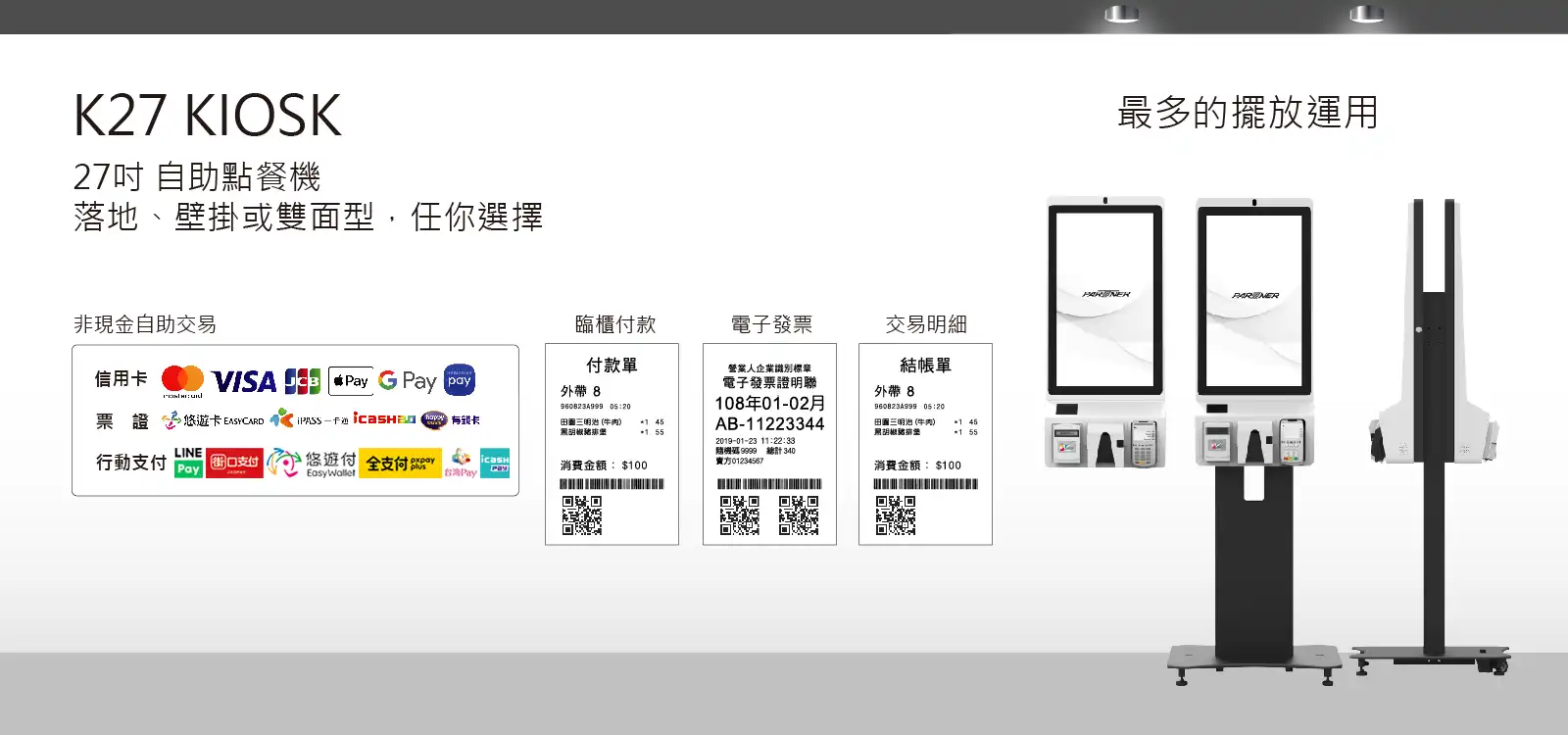1568x735 pixels.
Task: Click the "交易明細" heading
Action: click(x=926, y=324)
